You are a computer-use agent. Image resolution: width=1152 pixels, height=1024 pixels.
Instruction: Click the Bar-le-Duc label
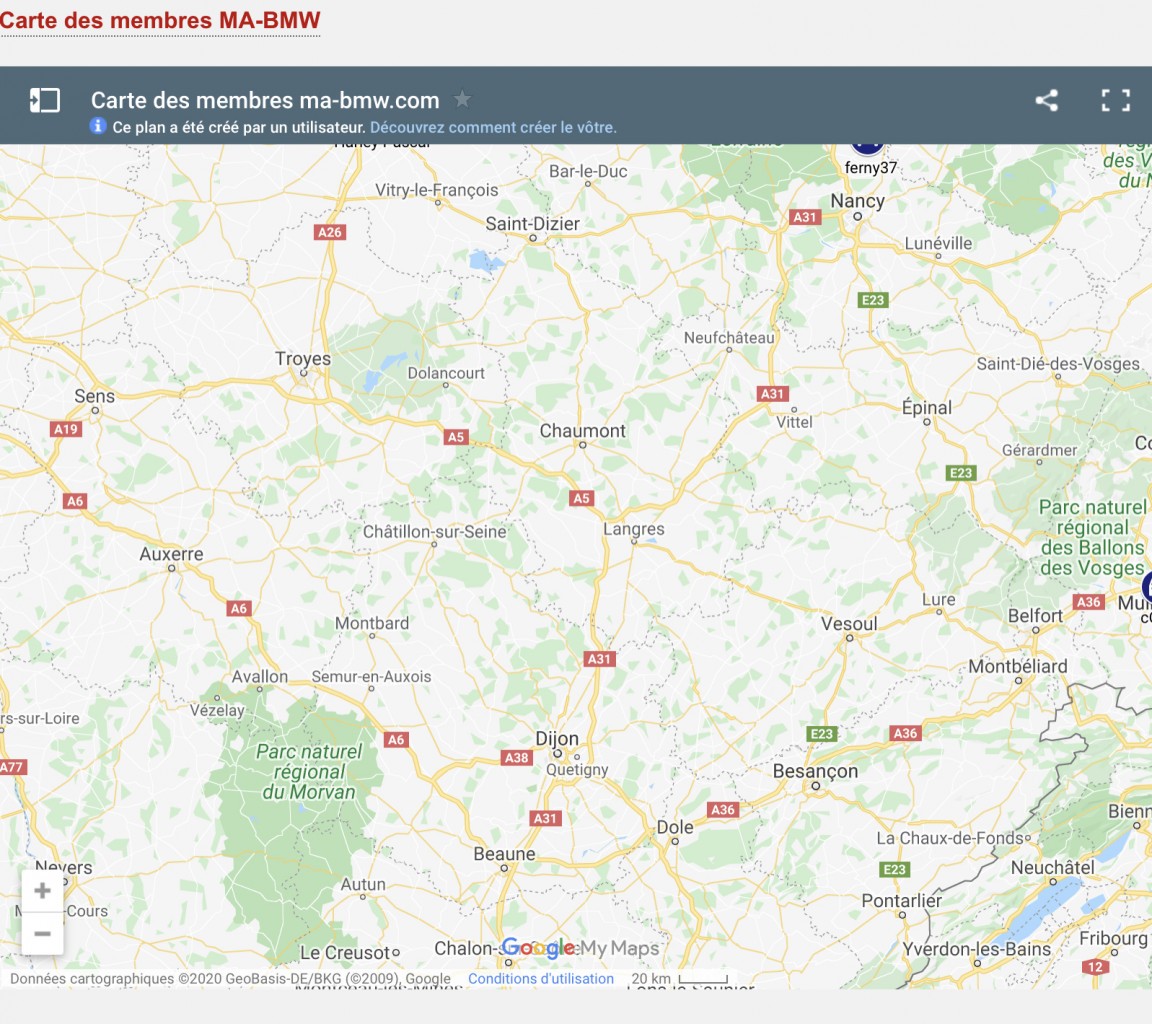point(588,171)
